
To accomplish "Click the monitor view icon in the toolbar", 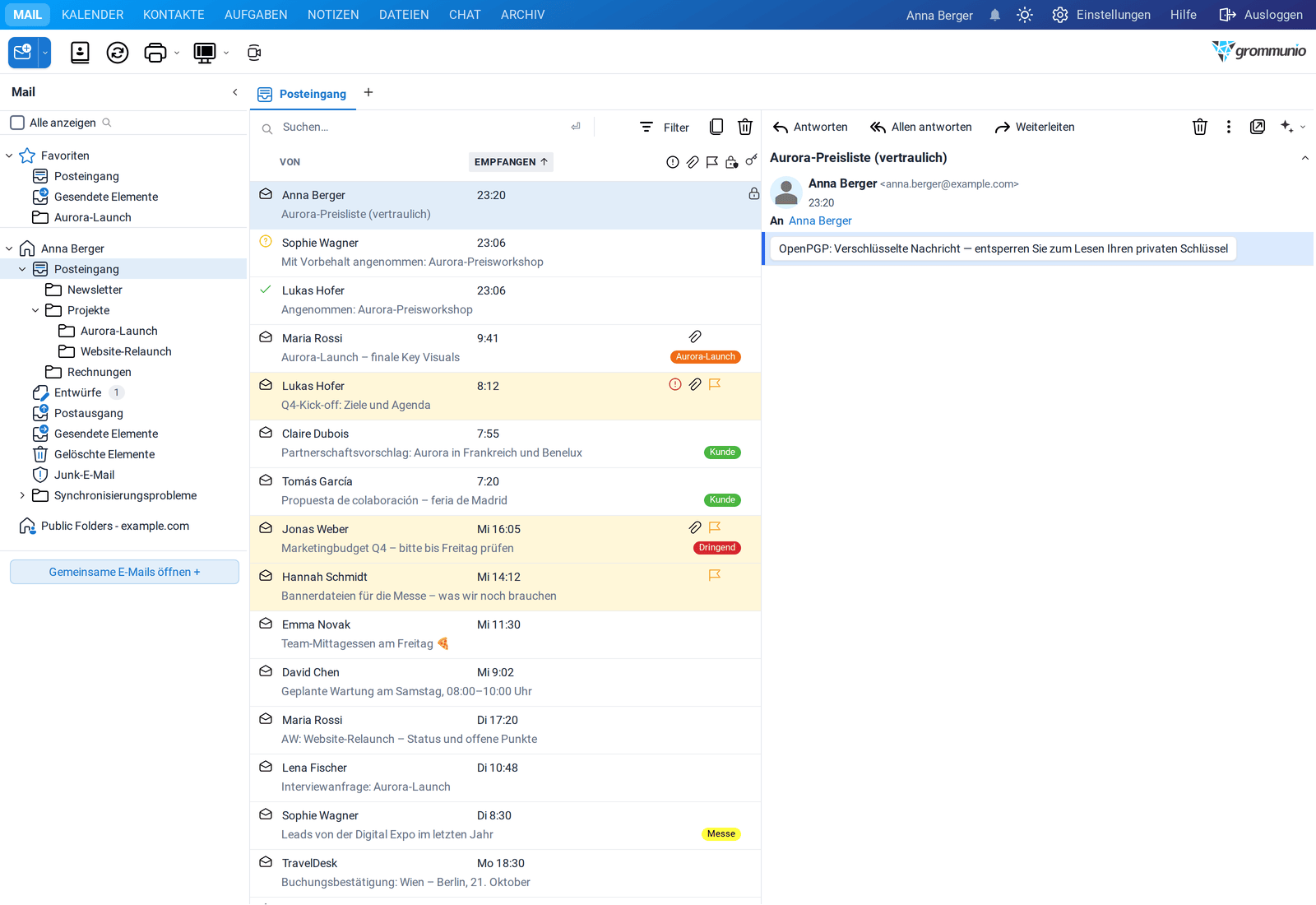I will (204, 53).
